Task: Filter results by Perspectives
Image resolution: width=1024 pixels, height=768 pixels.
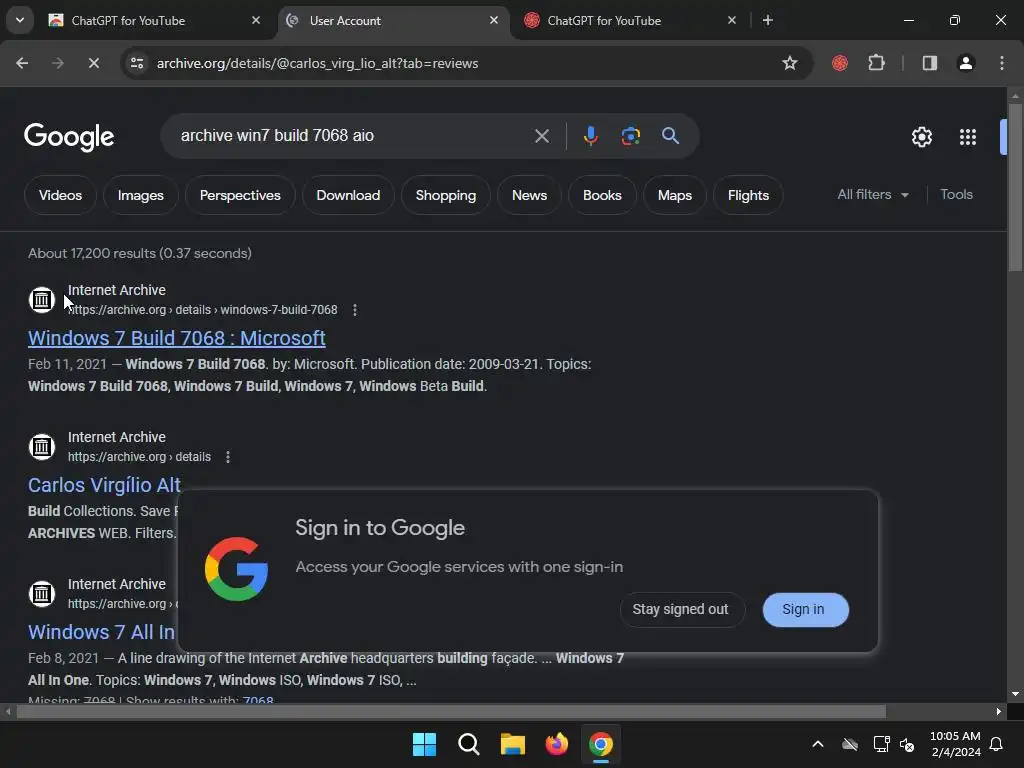Action: click(240, 195)
